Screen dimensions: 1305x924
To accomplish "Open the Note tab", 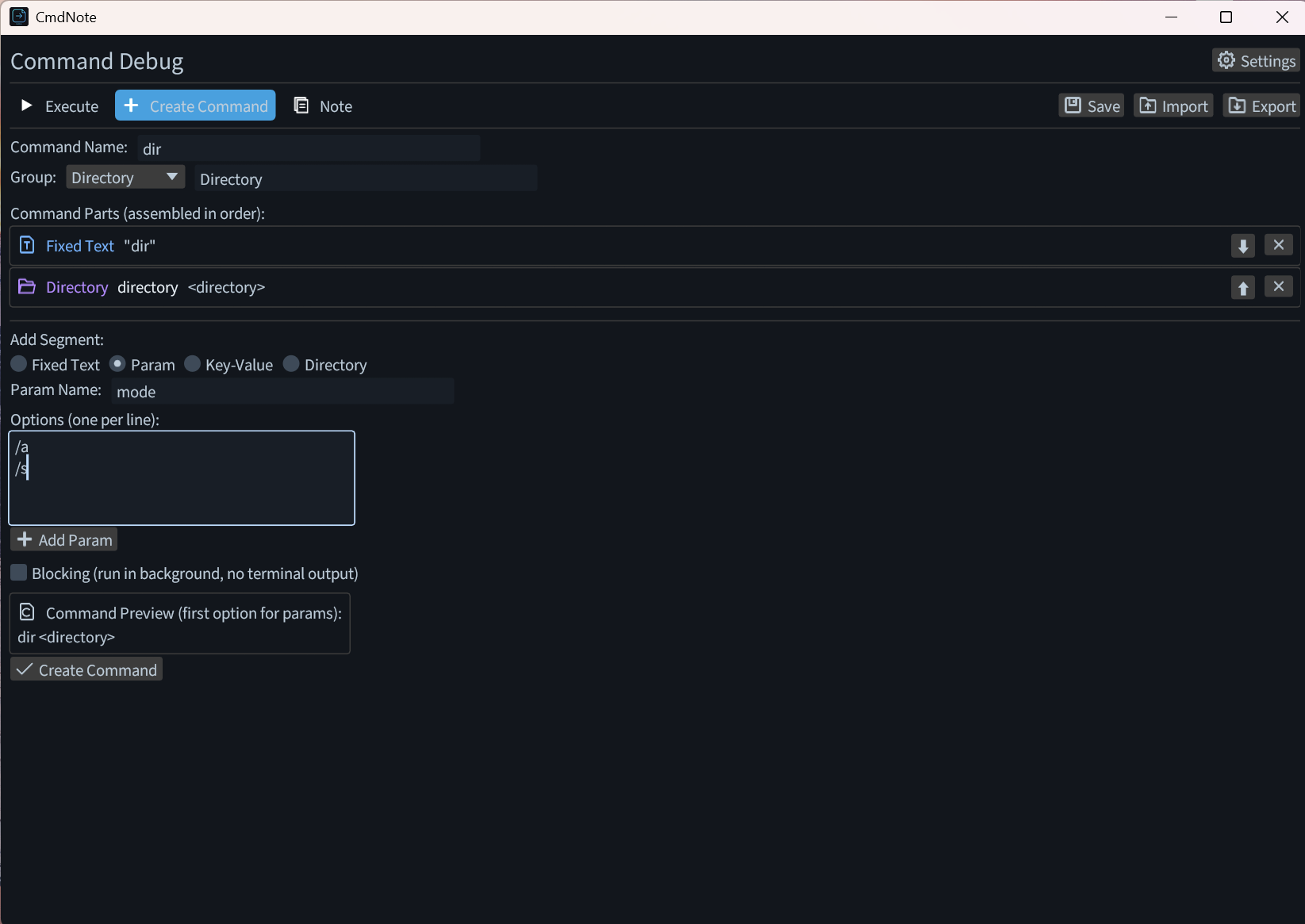I will point(323,106).
